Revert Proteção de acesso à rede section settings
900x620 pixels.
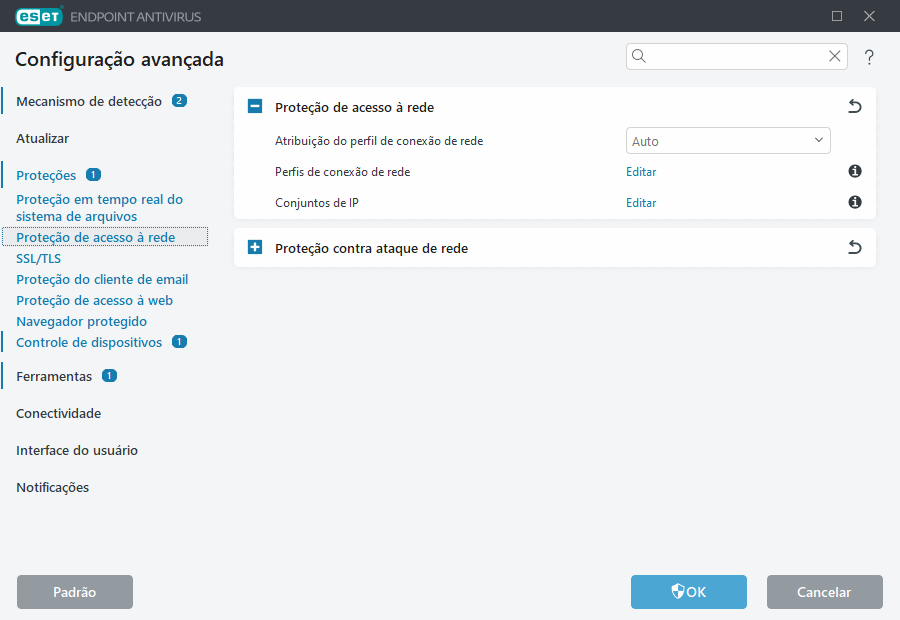coord(855,106)
